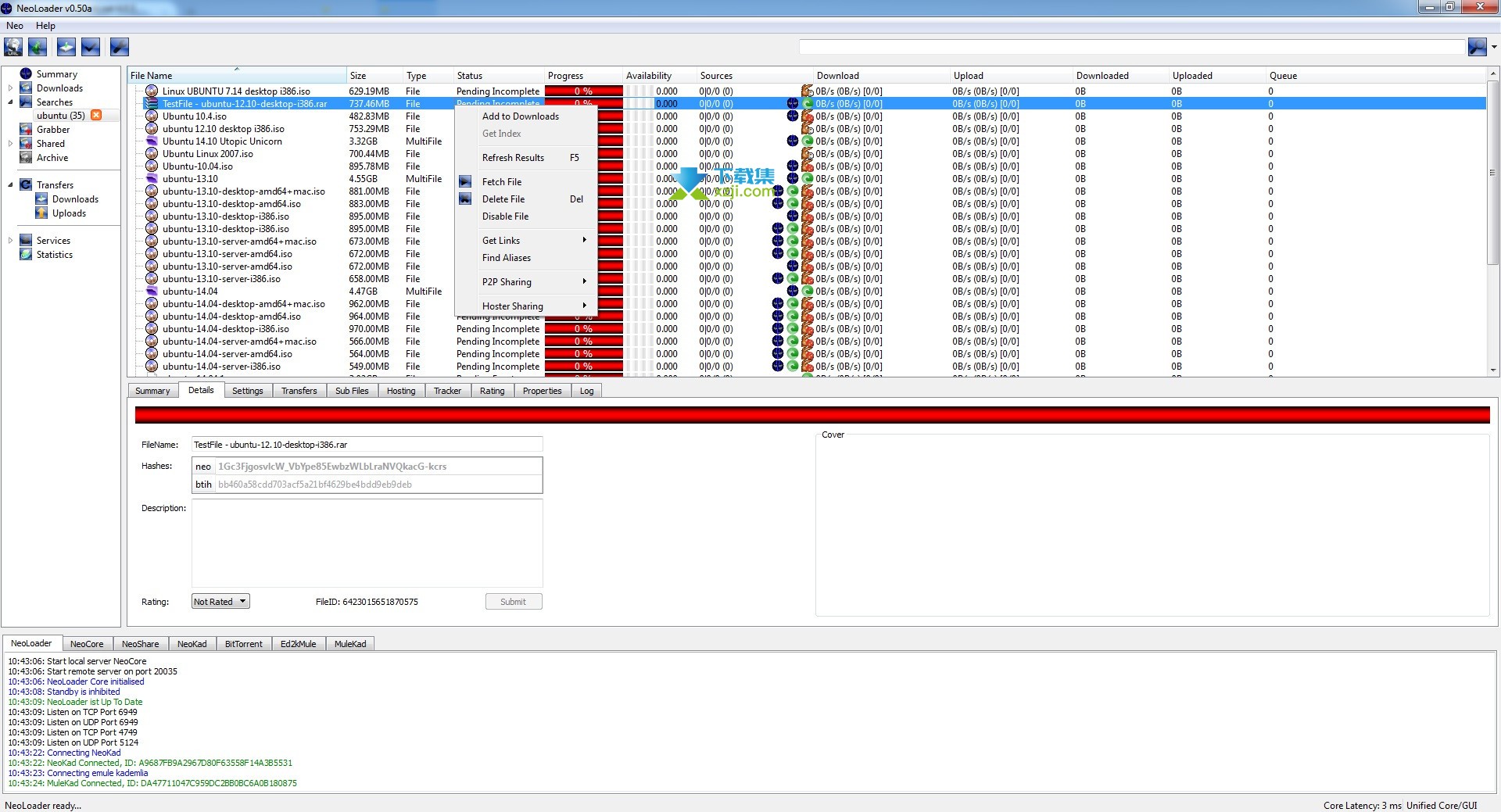Collapse the Searches tree node
The height and width of the screenshot is (812, 1501).
click(10, 102)
